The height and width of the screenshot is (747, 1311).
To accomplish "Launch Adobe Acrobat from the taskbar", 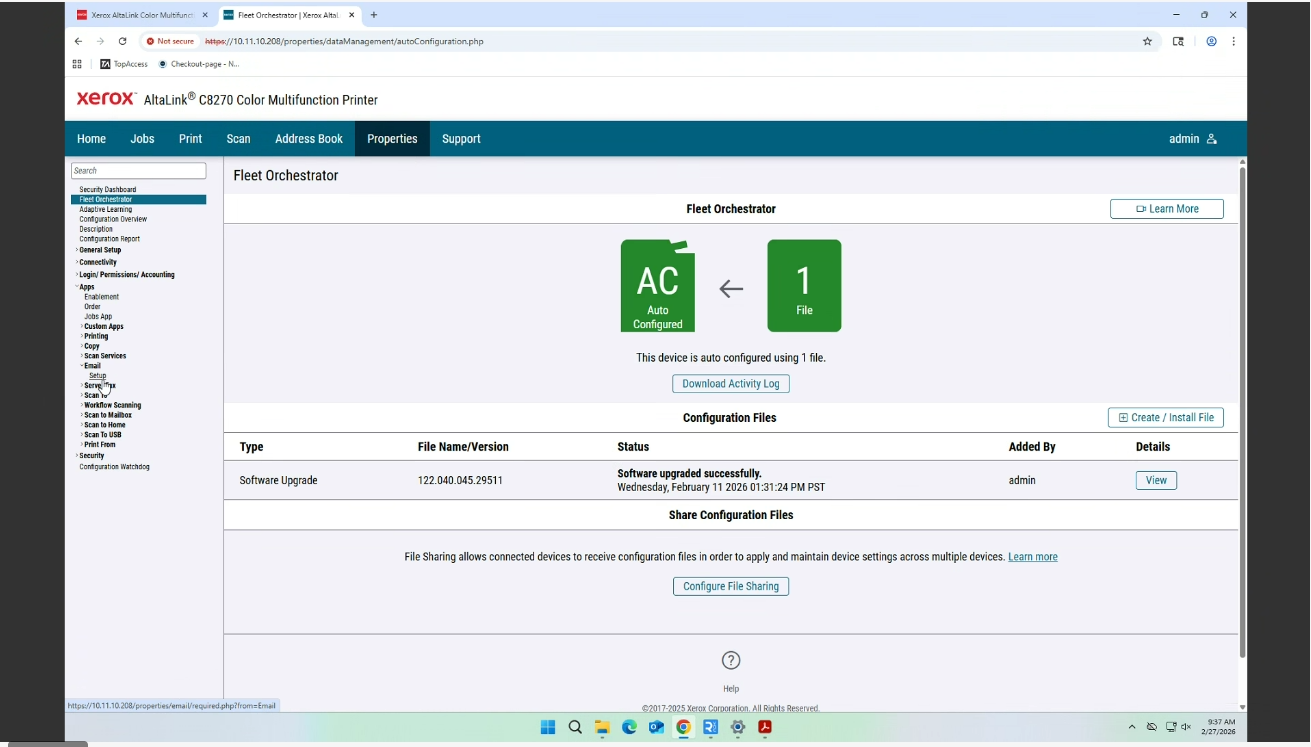I will 764,727.
